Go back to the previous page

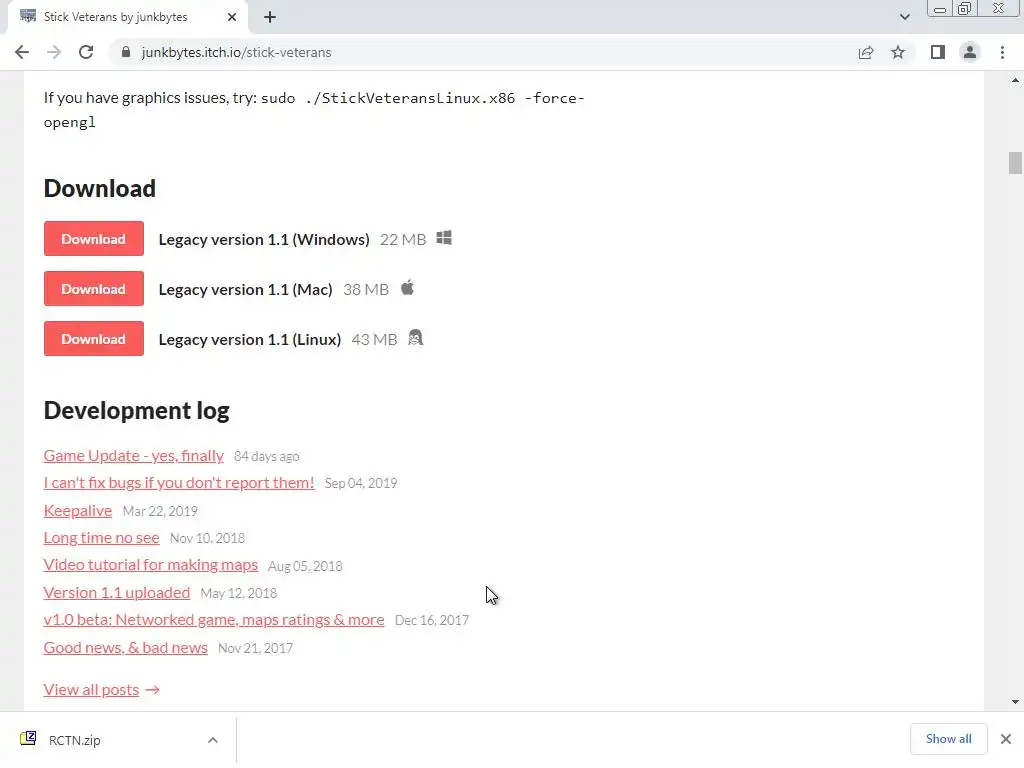[22, 52]
